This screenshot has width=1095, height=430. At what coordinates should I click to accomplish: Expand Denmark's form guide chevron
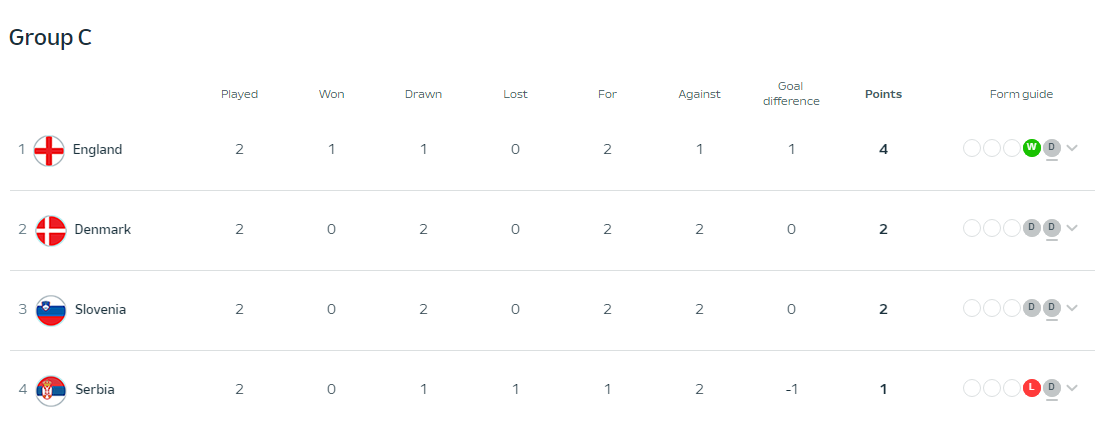1072,228
